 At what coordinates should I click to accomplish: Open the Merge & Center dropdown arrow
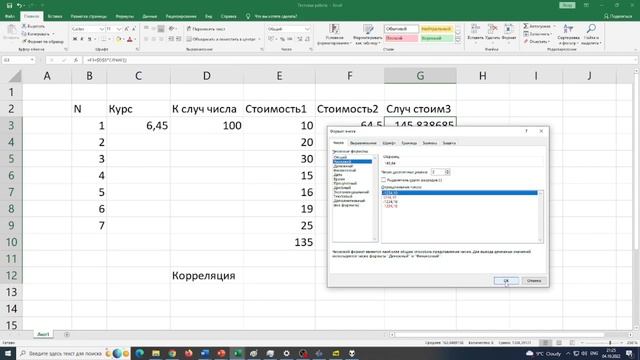click(259, 39)
